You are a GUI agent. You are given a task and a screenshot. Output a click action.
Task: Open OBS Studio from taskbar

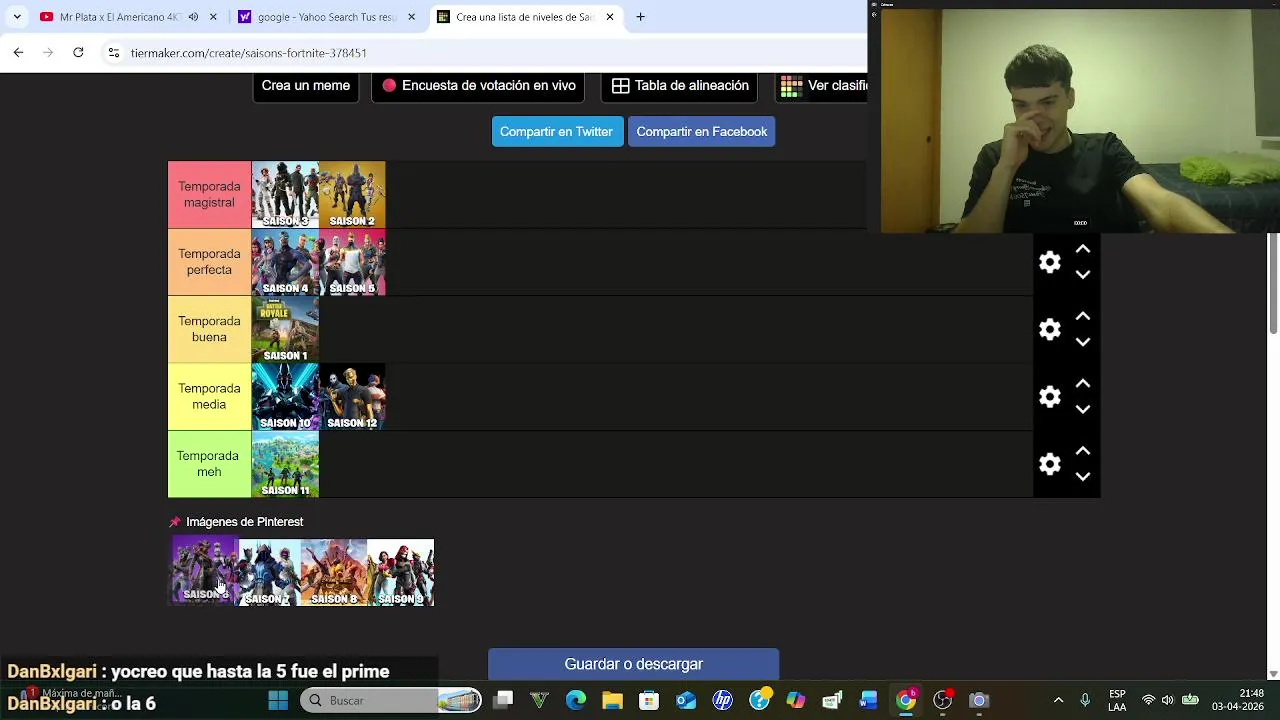pyautogui.click(x=942, y=701)
